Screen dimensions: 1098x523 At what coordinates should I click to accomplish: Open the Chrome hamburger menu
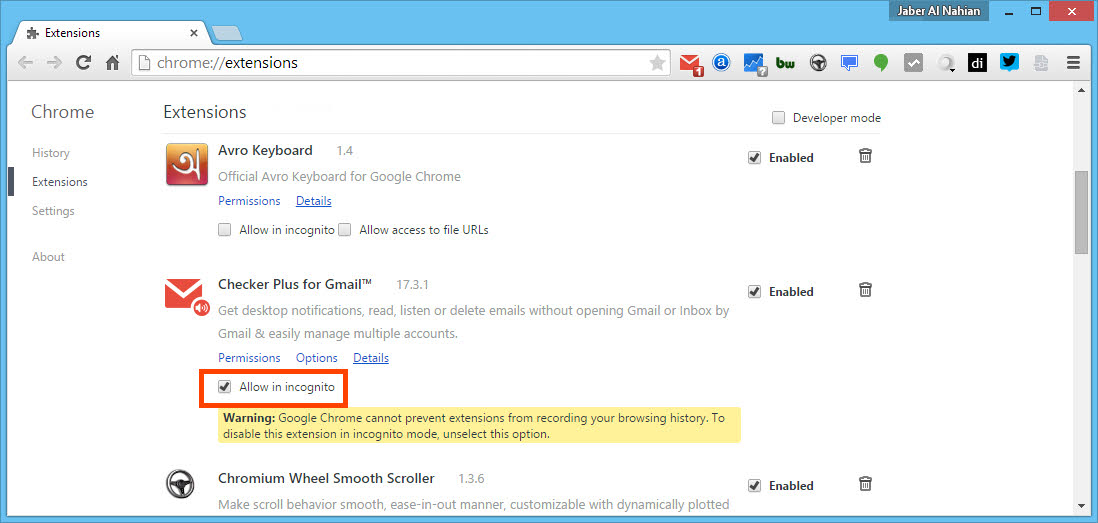(x=1073, y=63)
